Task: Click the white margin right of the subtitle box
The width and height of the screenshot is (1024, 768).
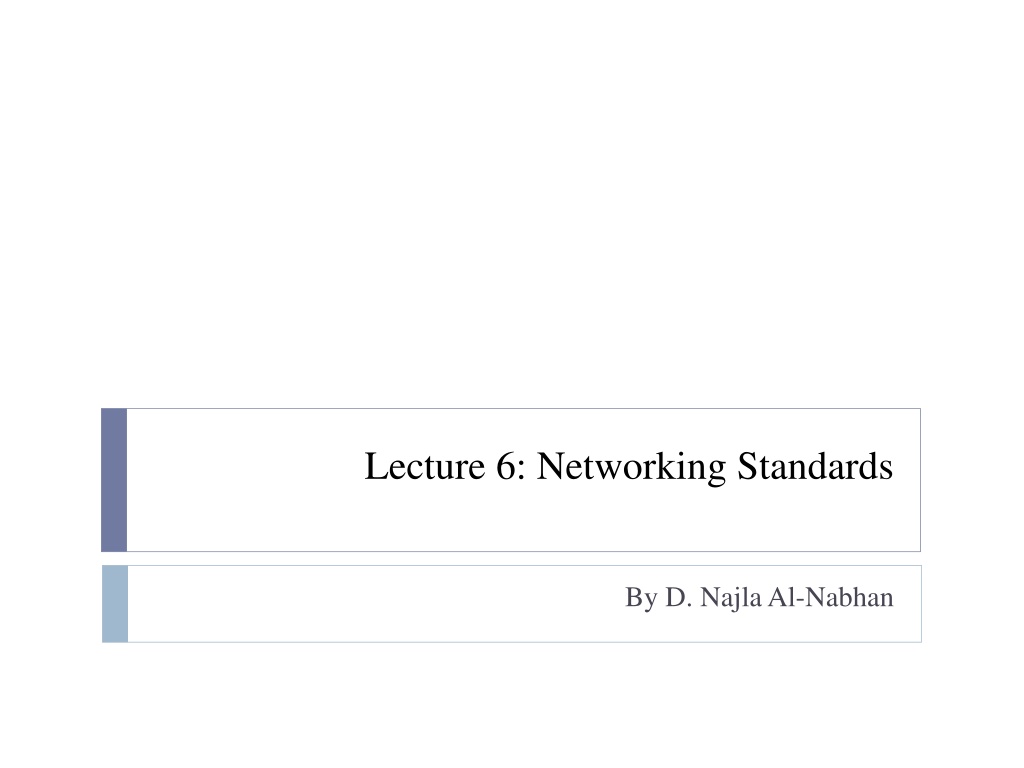Action: point(973,604)
